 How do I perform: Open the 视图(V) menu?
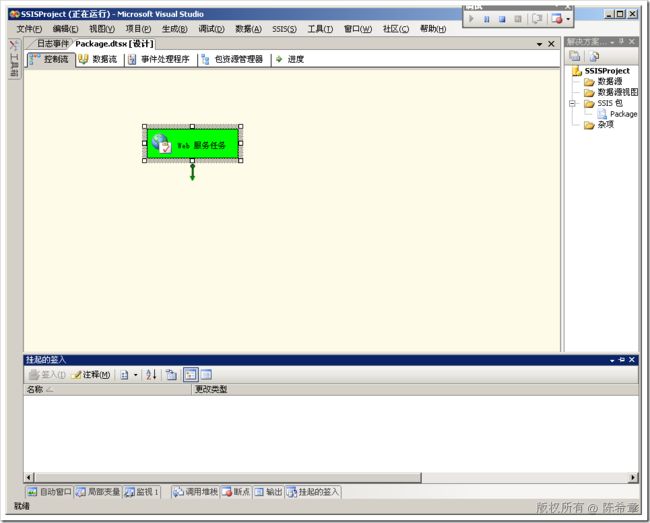[102, 29]
